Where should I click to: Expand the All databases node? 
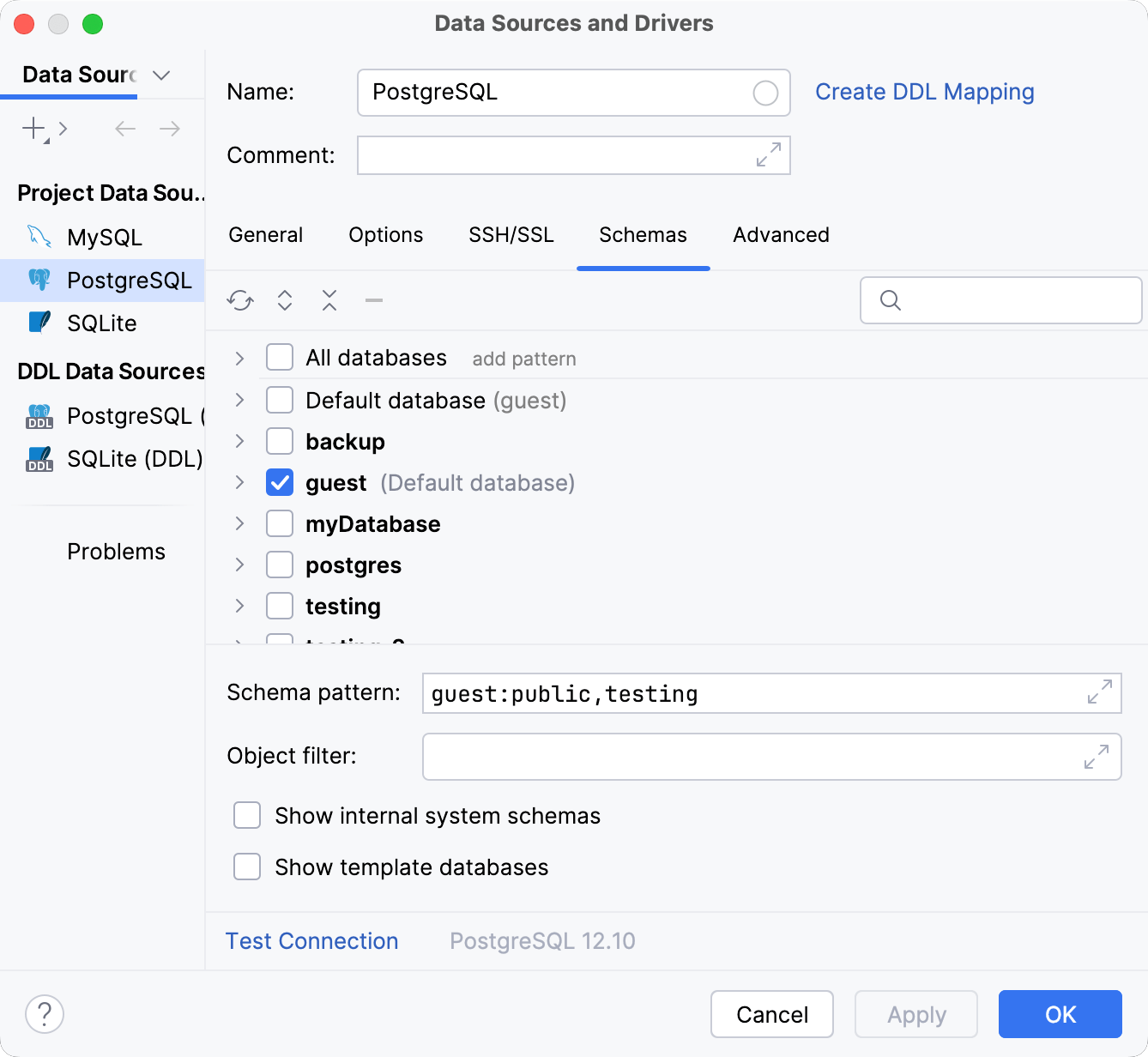click(x=239, y=358)
